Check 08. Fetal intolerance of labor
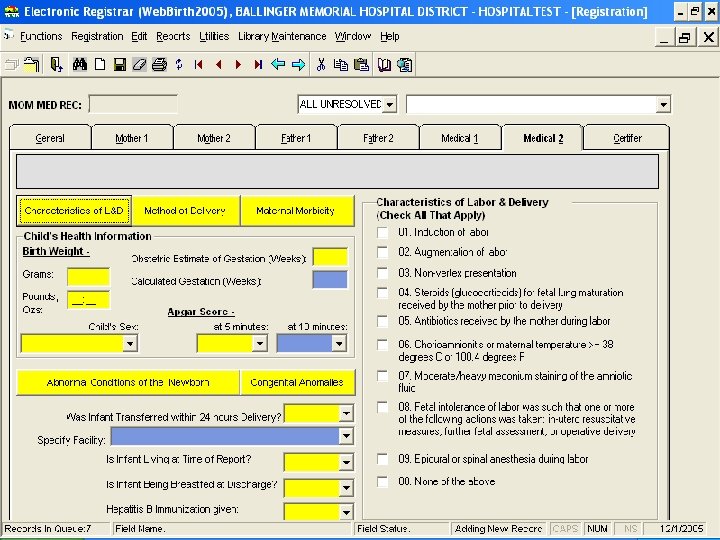 click(x=382, y=407)
